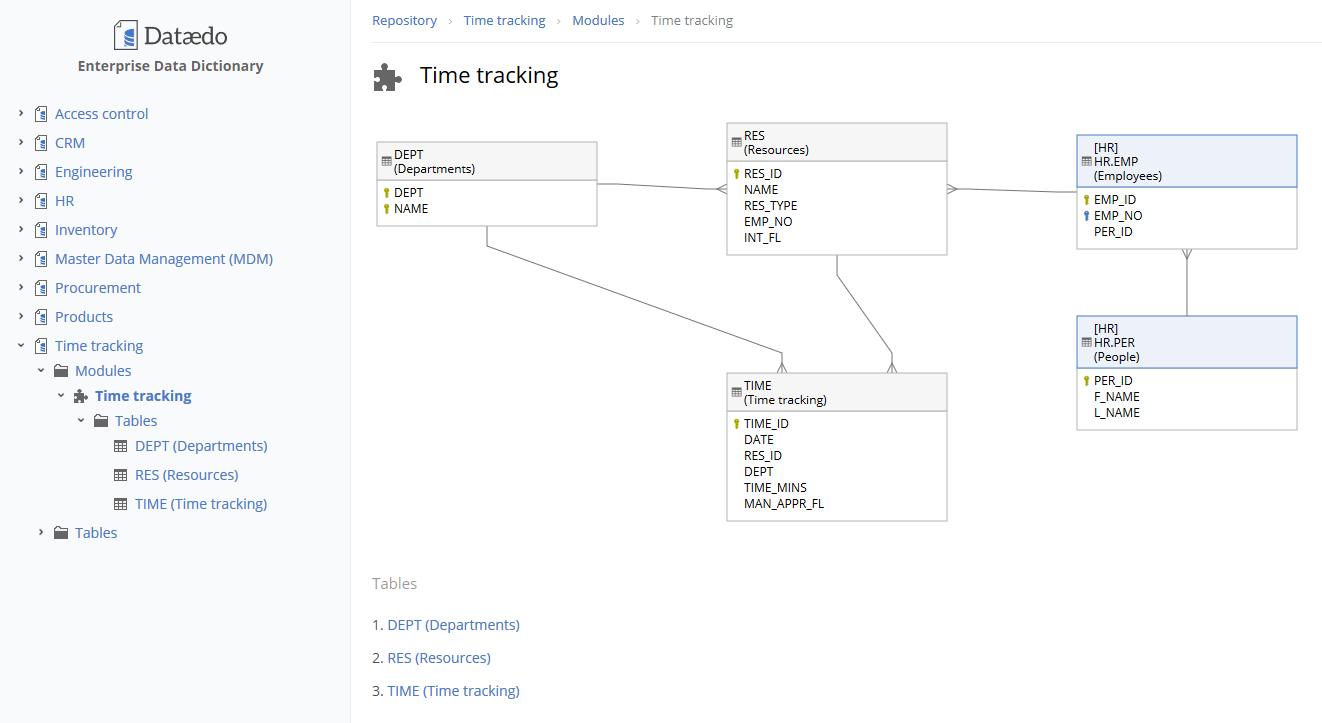Click the database icon next to CRM
Viewport: 1322px width, 723px height.
pyautogui.click(x=41, y=143)
